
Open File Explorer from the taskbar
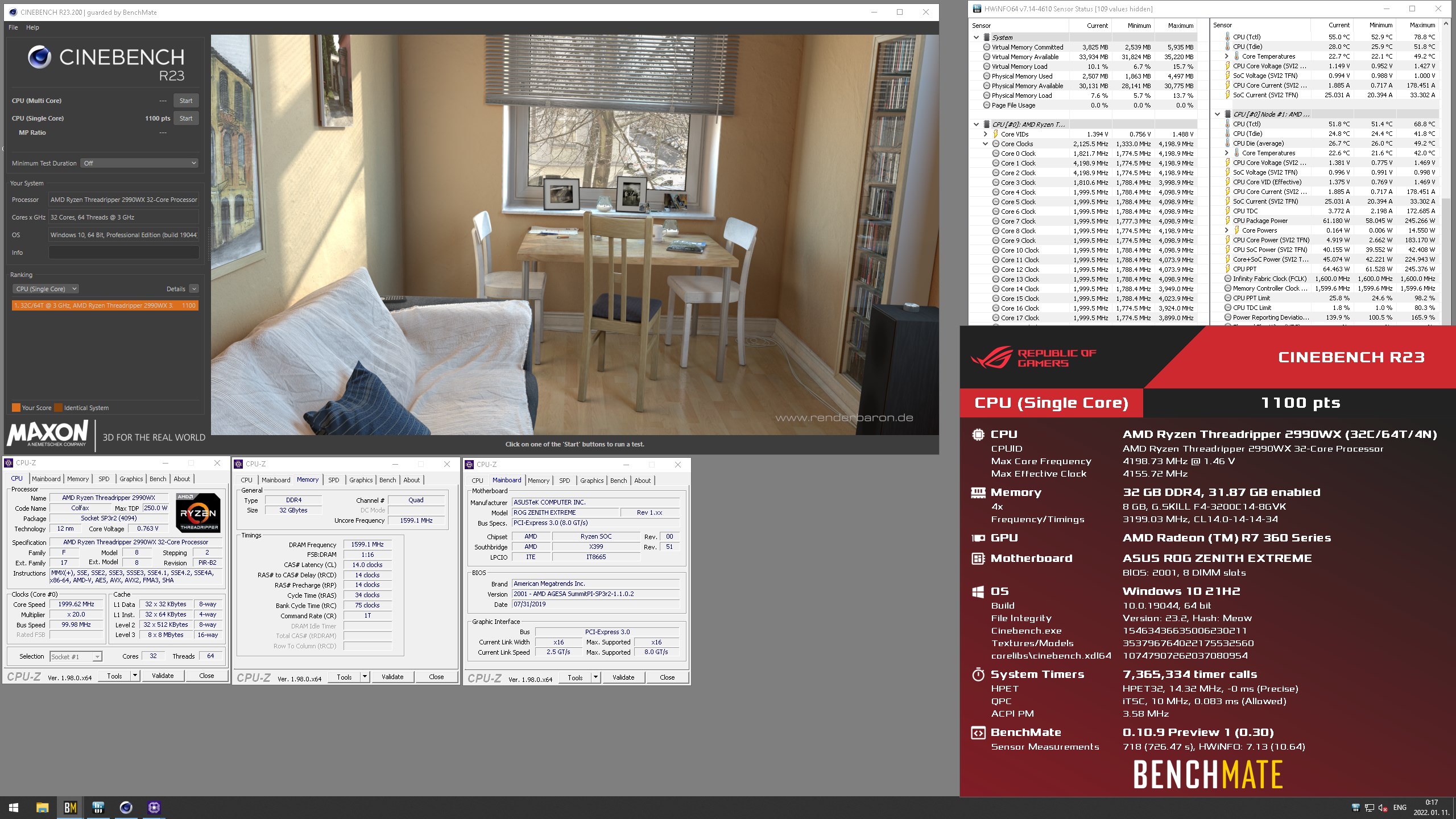pos(42,808)
